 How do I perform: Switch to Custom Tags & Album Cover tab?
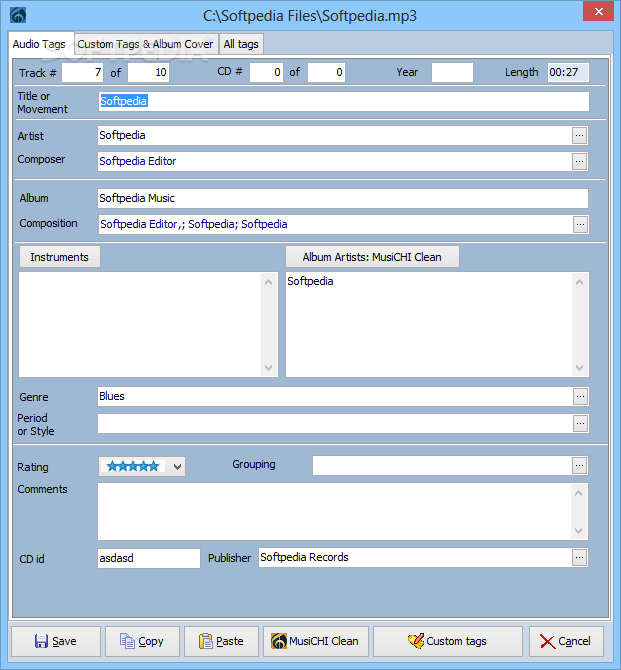(145, 44)
